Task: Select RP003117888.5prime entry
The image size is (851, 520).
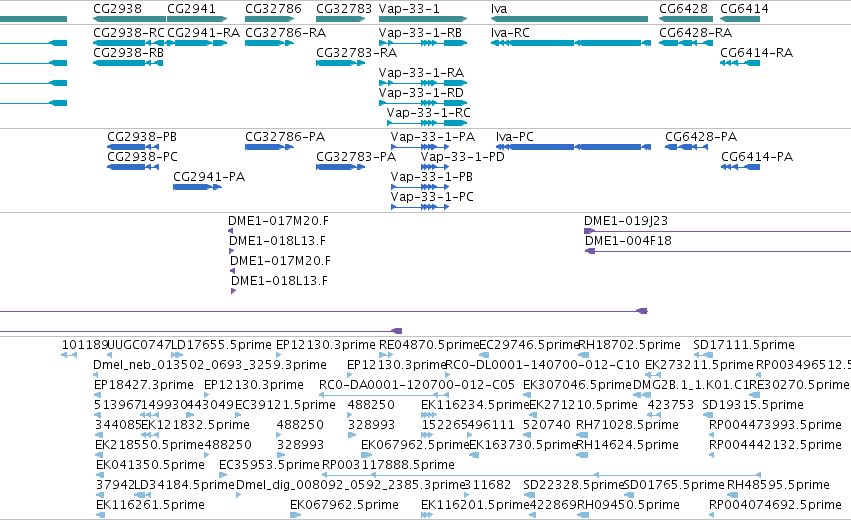Action: click(389, 466)
